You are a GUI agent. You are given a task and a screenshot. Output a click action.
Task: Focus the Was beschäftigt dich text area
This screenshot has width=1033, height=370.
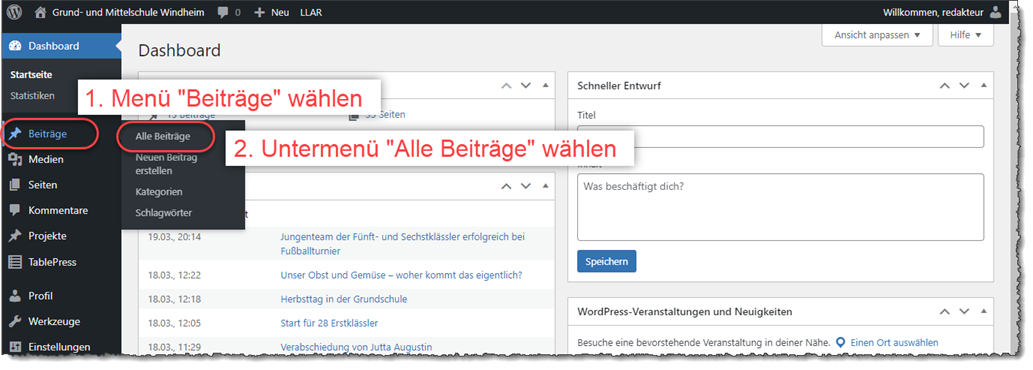(x=780, y=207)
